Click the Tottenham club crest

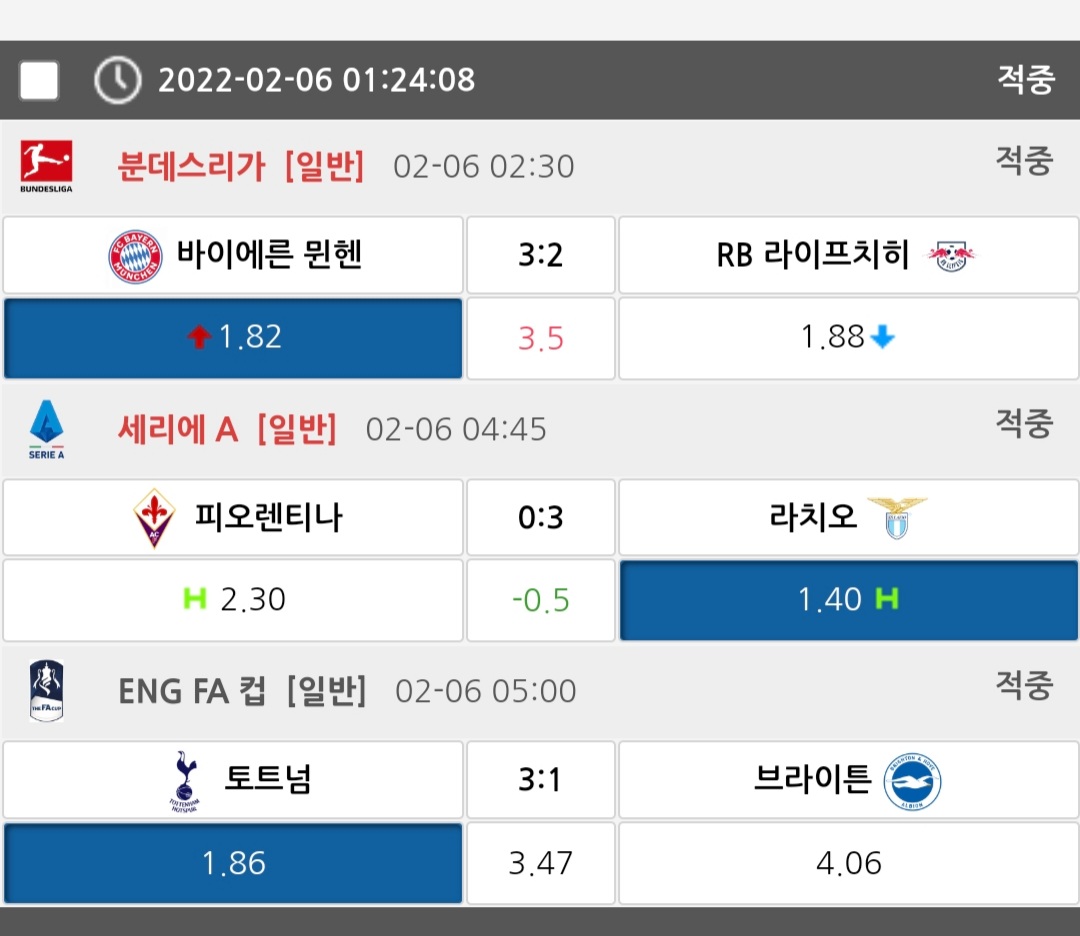pyautogui.click(x=186, y=780)
